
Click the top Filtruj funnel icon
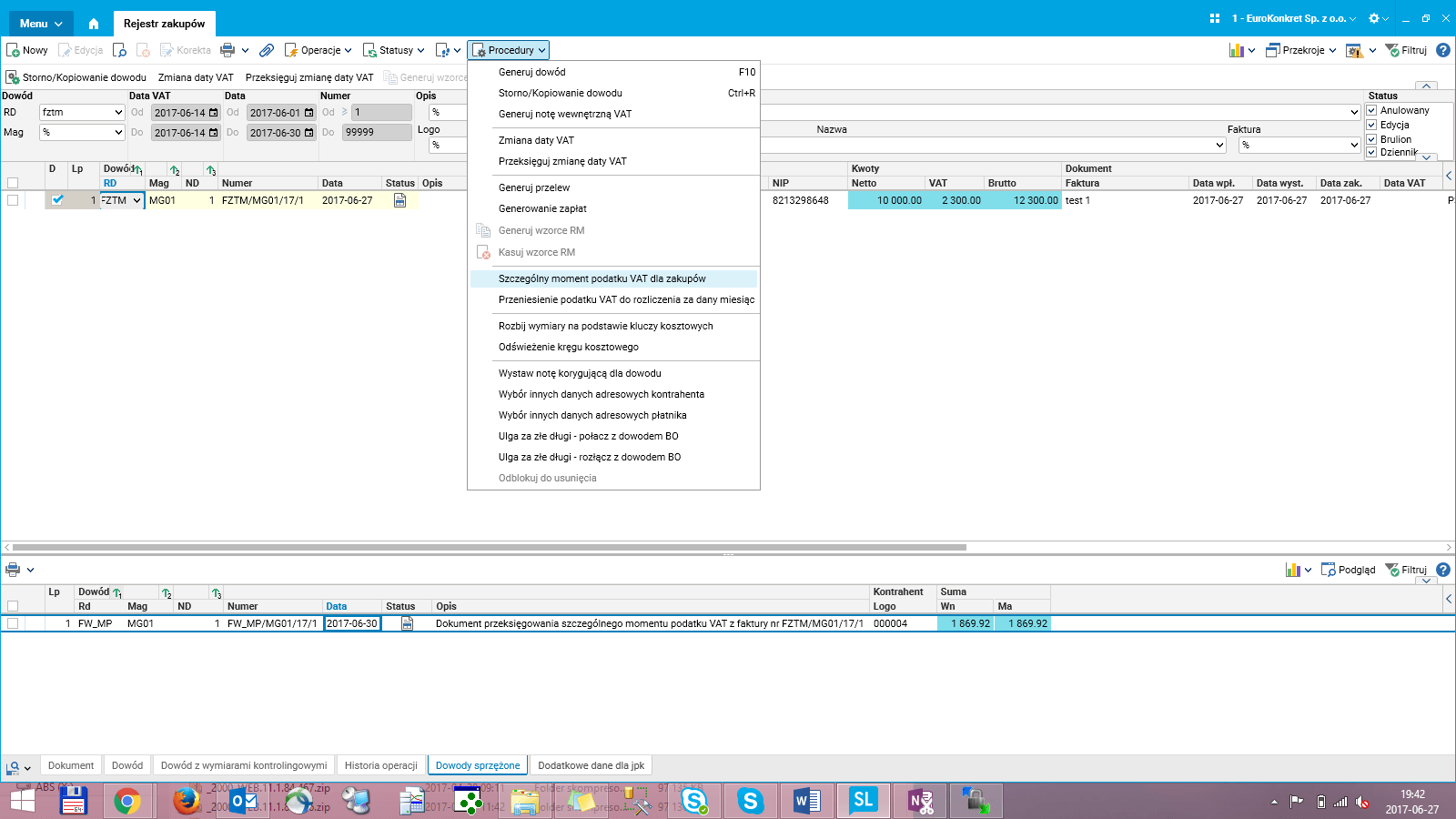[1392, 50]
